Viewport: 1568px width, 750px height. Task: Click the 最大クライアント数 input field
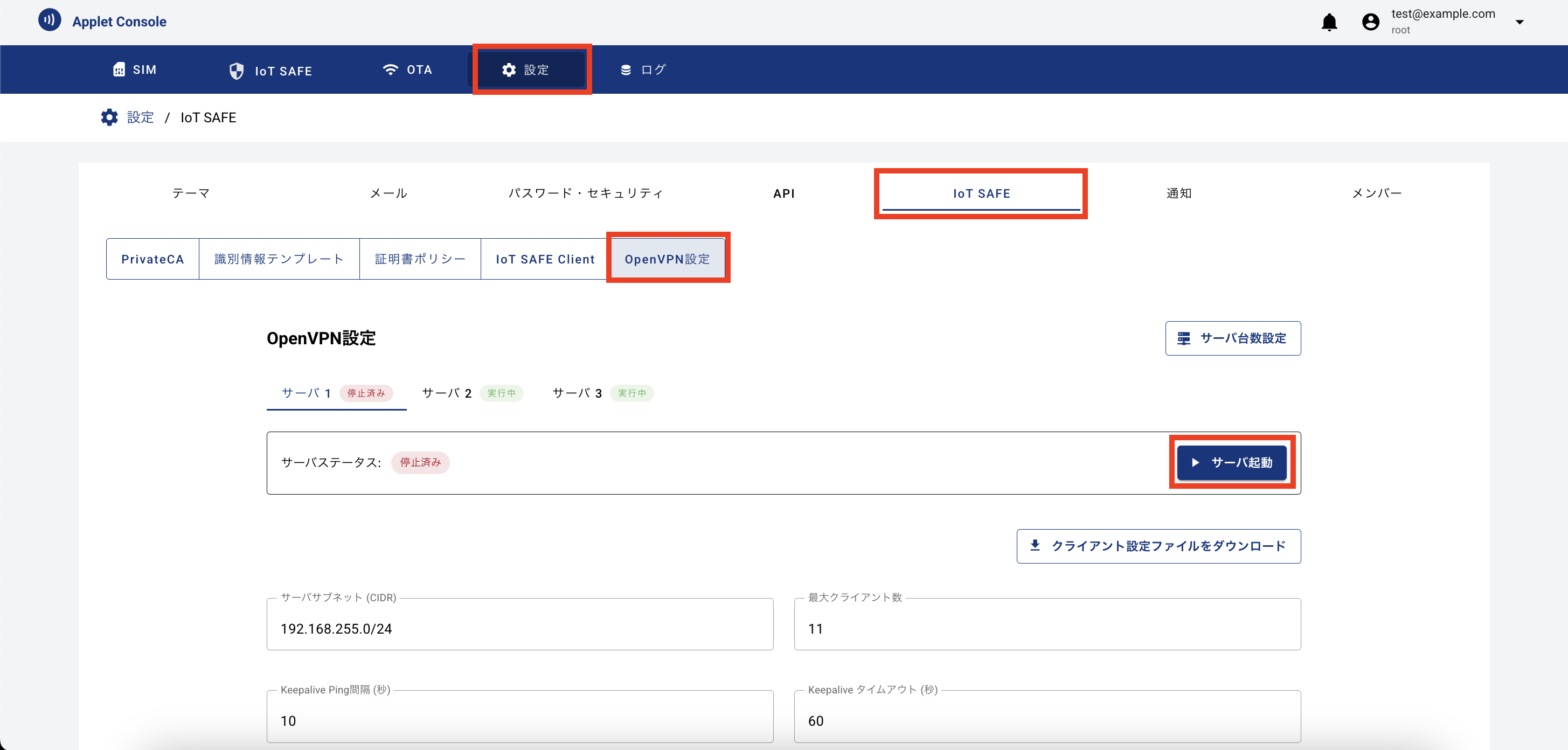pos(1047,628)
